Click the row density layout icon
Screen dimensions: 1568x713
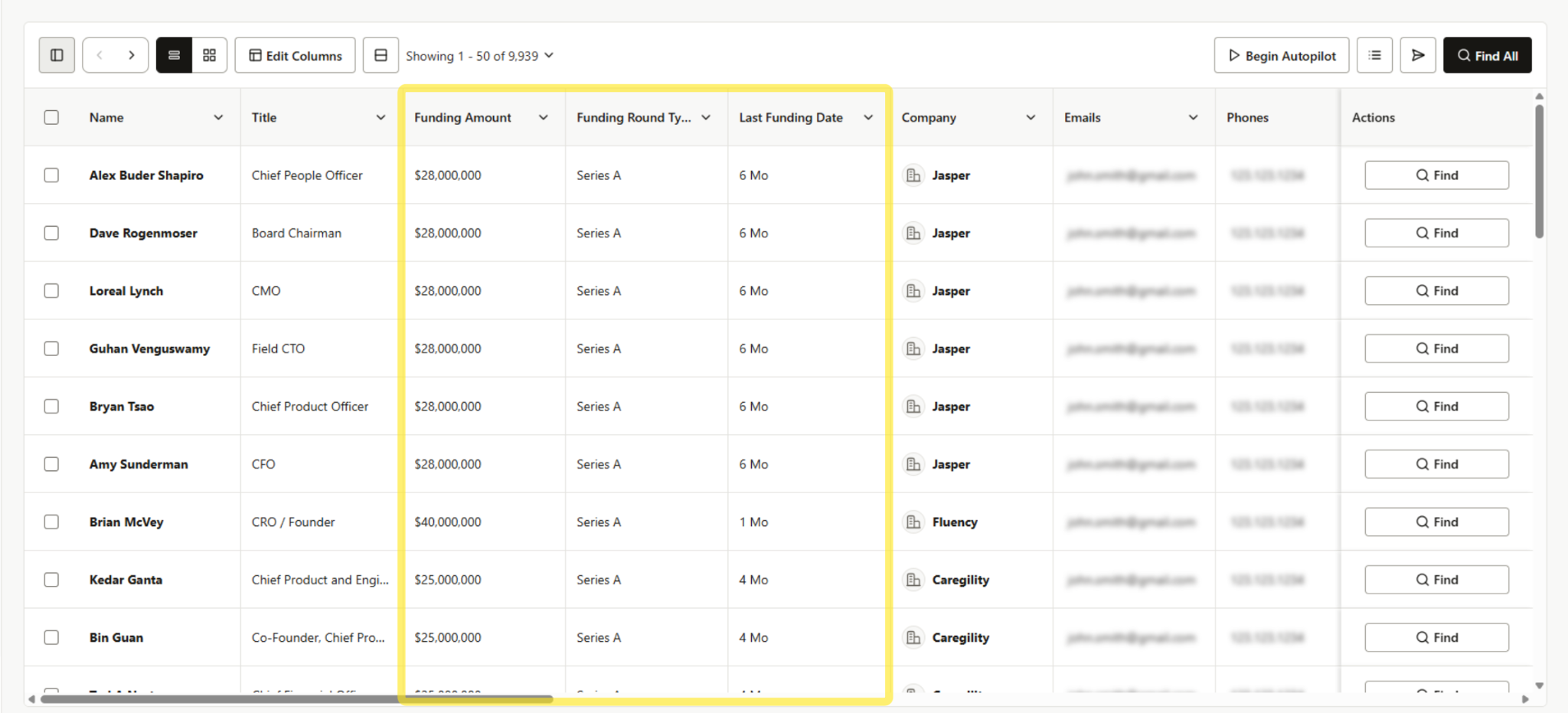tap(381, 55)
